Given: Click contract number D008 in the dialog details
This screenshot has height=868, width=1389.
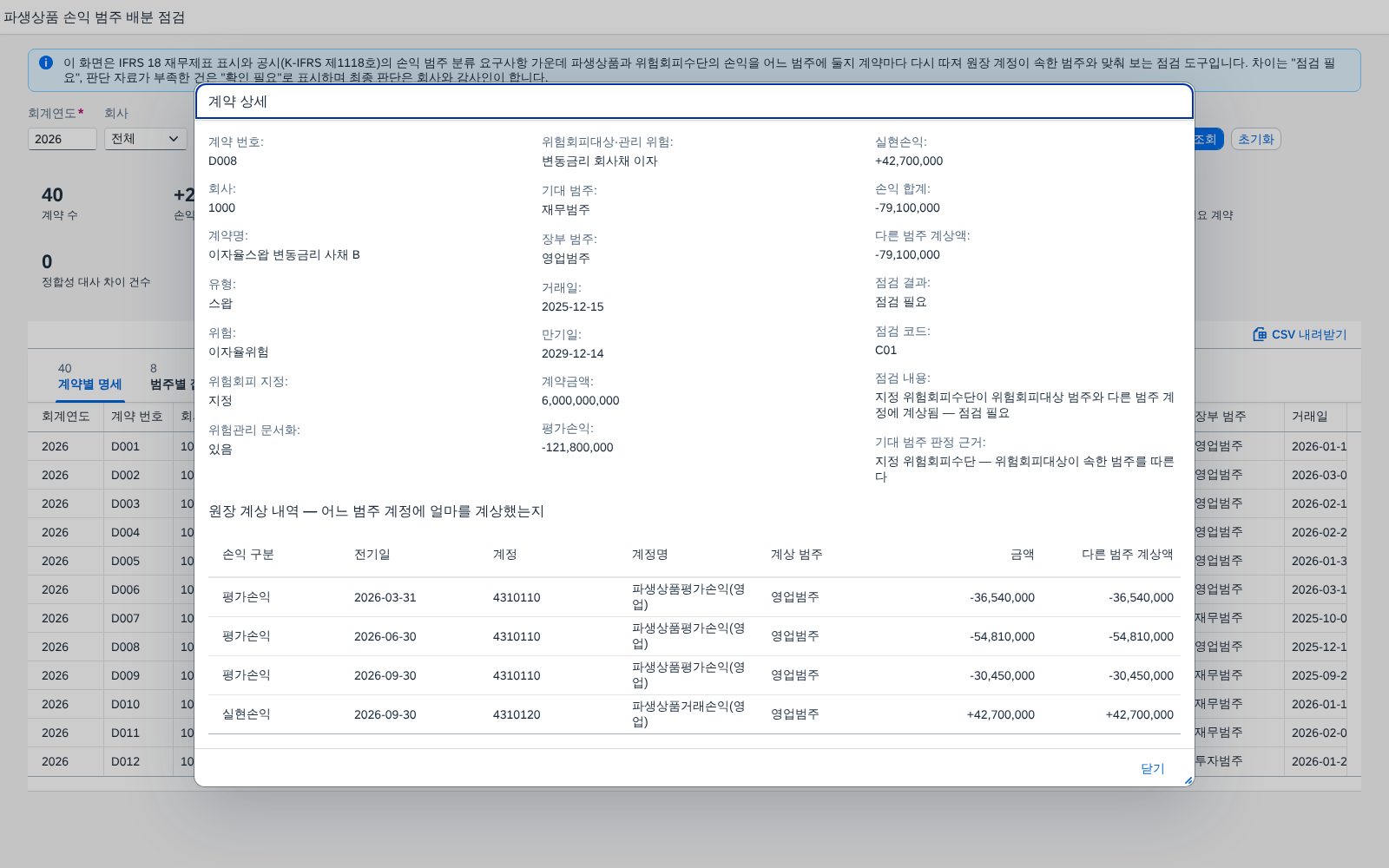Looking at the screenshot, I should (222, 161).
